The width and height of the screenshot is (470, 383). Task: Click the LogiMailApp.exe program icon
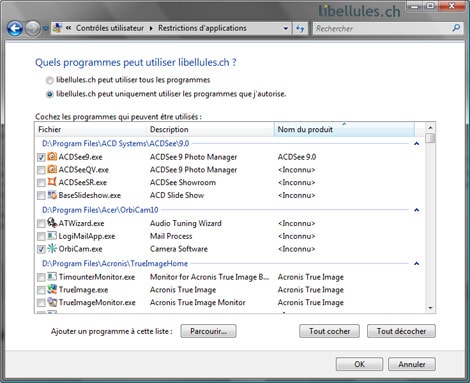(52, 236)
